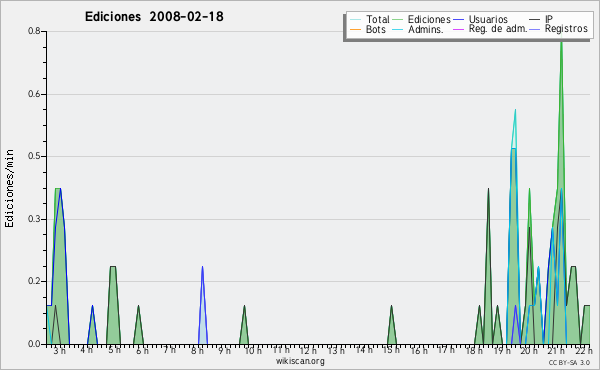The image size is (600, 370).
Task: Click the '21 h' x-axis label
Action: point(556,350)
